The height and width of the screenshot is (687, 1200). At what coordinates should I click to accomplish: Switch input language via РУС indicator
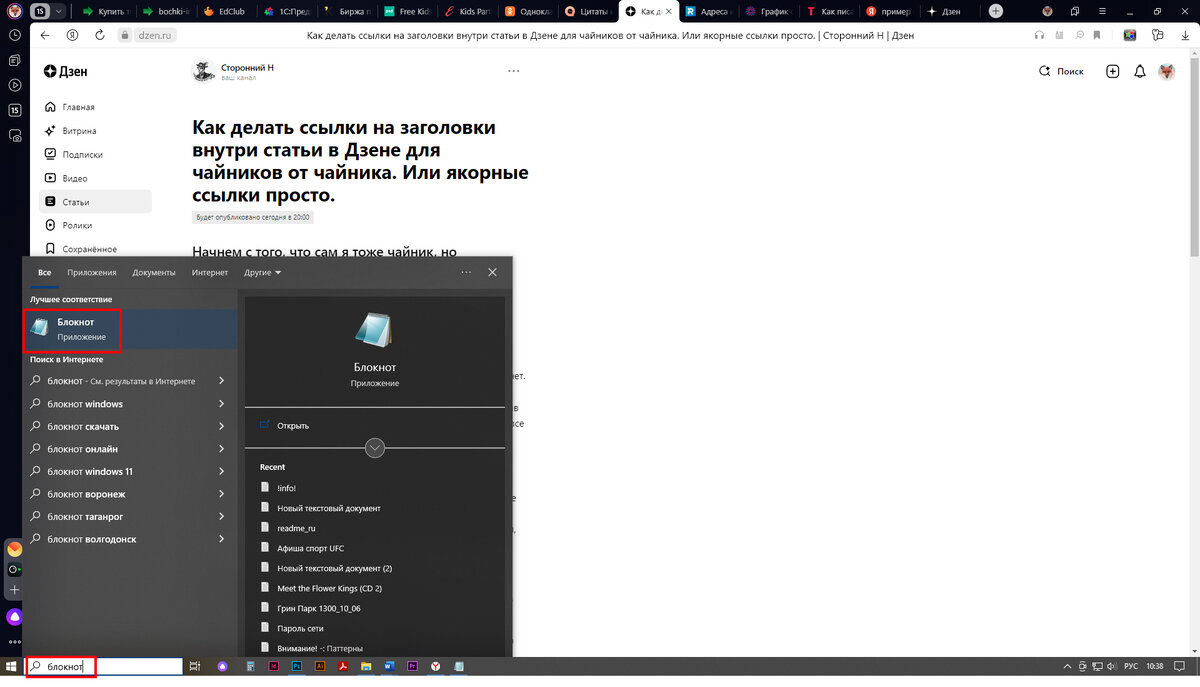point(1131,666)
